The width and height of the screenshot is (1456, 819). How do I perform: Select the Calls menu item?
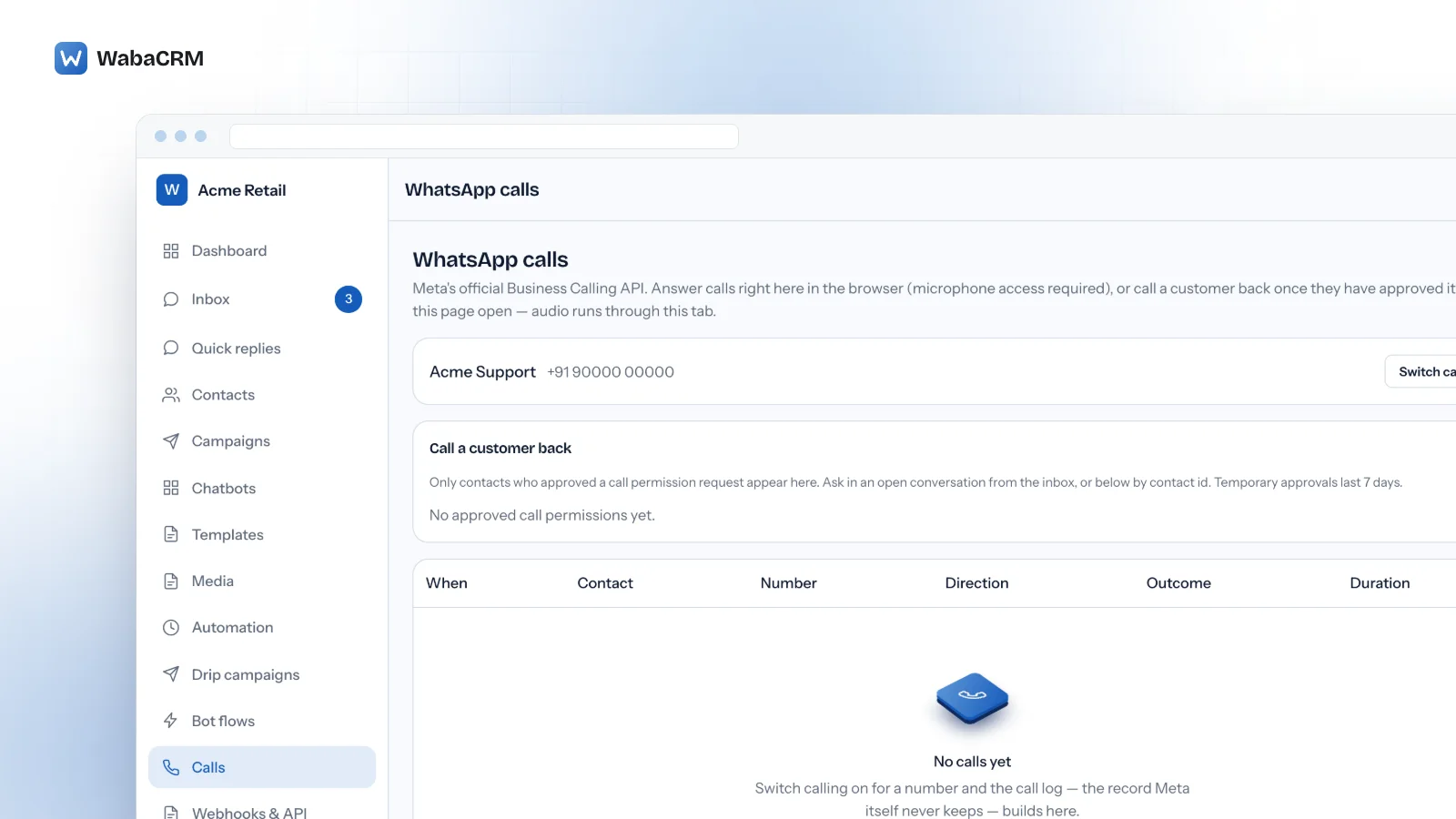coord(262,767)
